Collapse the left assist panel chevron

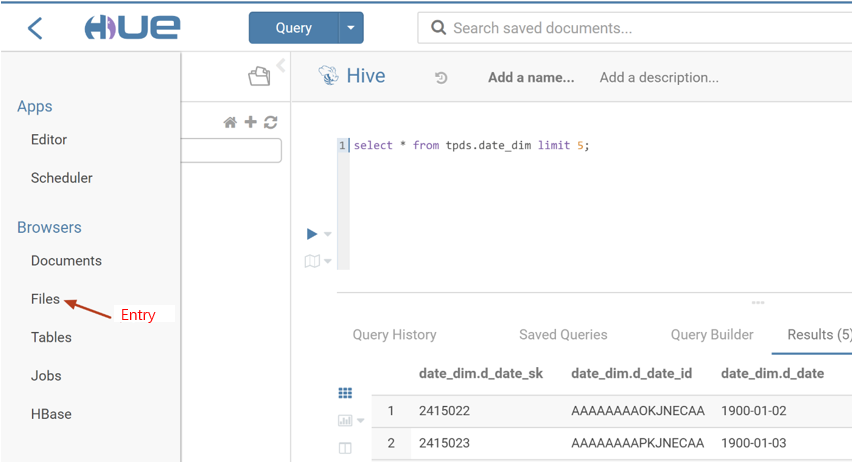pos(281,66)
